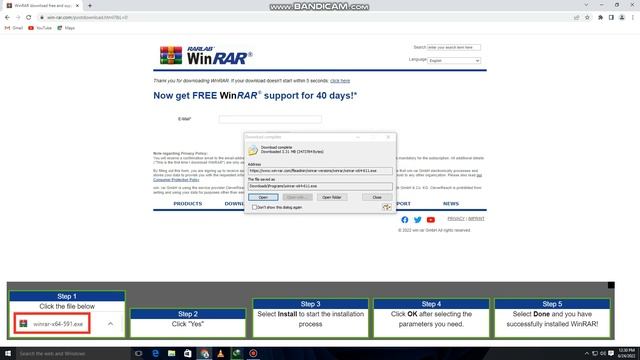This screenshot has width=640, height=360.
Task: Click the E-Mail input field
Action: [x=270, y=119]
